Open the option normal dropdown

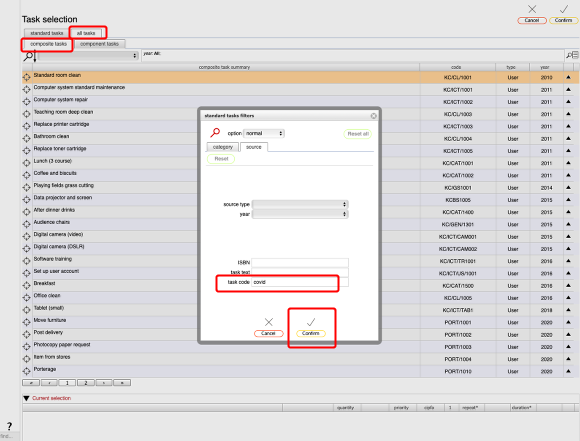click(264, 133)
